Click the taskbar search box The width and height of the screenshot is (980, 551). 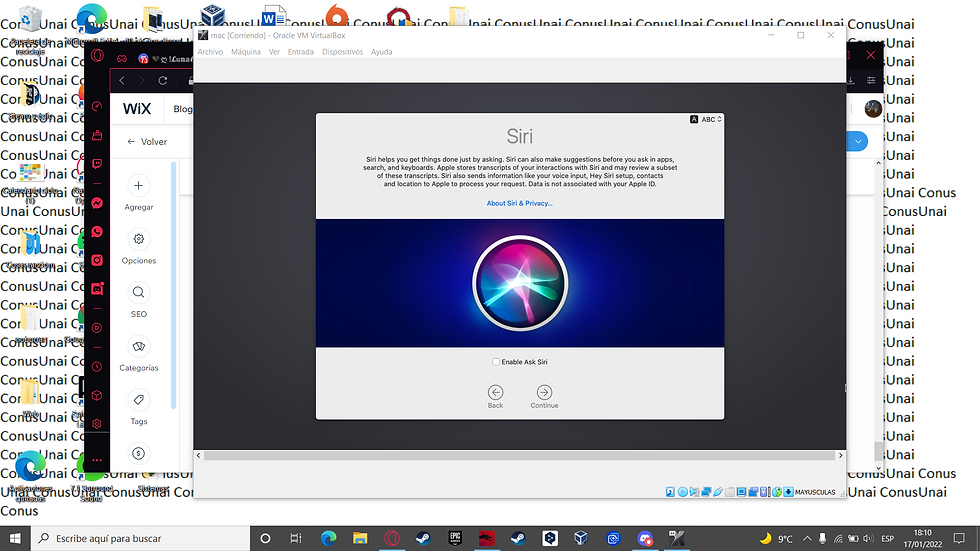pos(140,538)
